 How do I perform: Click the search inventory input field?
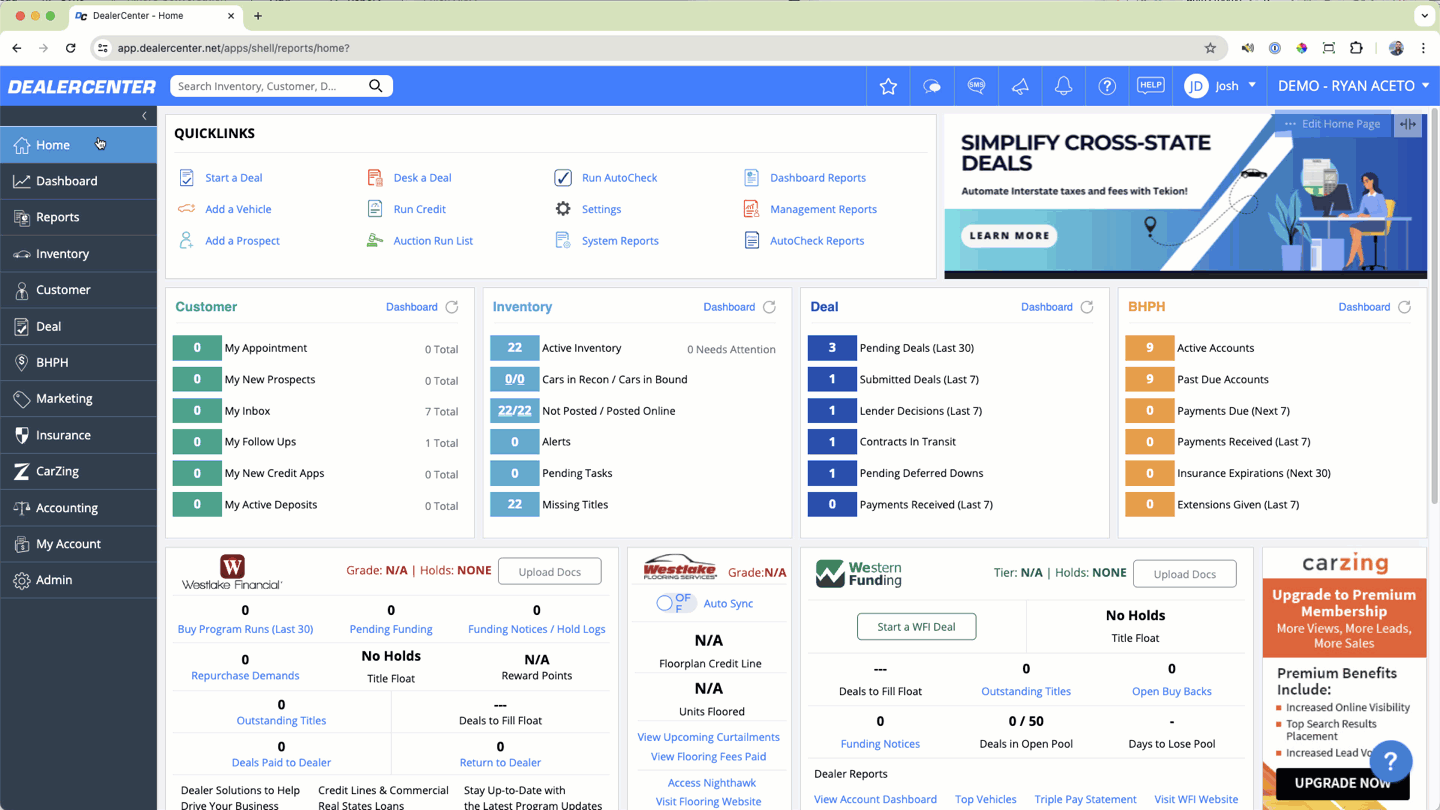268,86
